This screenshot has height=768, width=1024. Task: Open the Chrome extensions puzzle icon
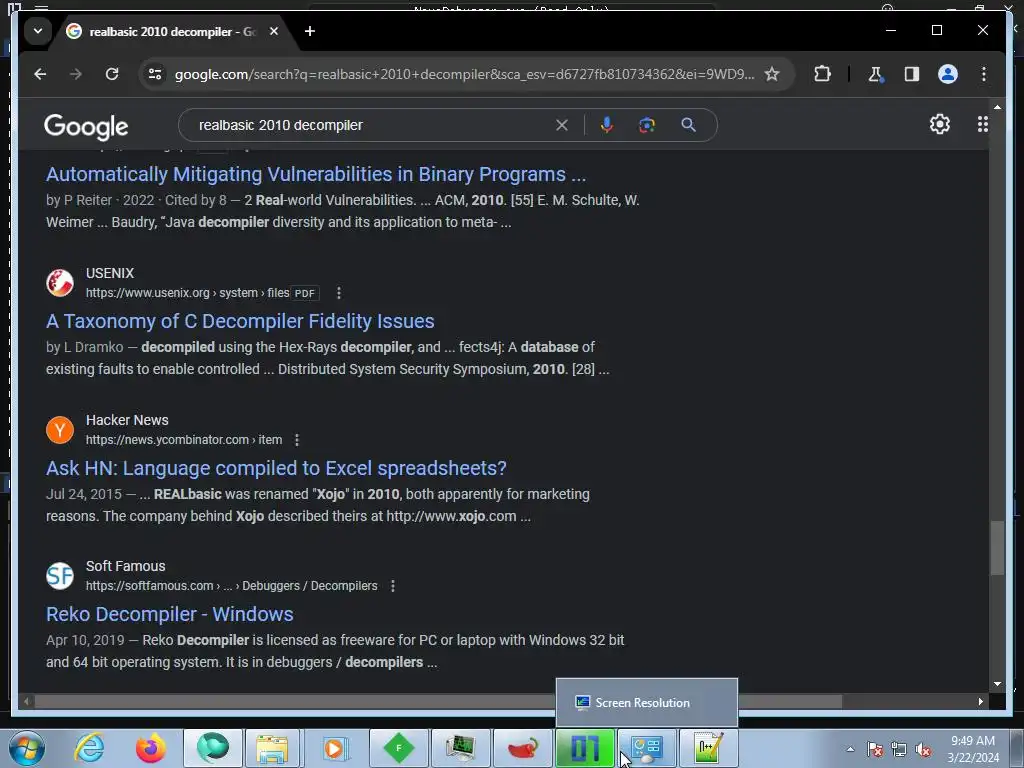(x=822, y=74)
